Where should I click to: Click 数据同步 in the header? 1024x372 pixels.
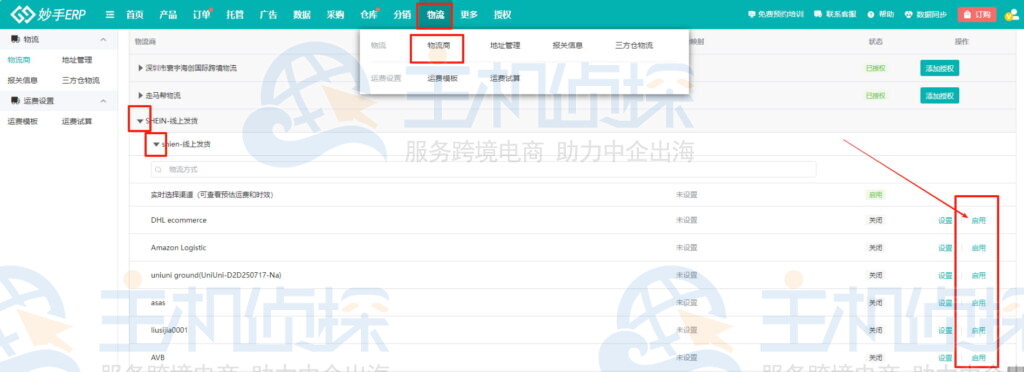tap(926, 14)
